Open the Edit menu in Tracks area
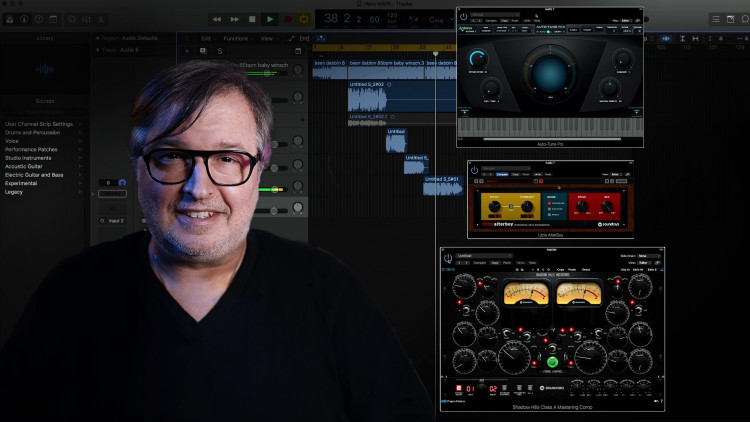The image size is (750, 422). pyautogui.click(x=207, y=38)
